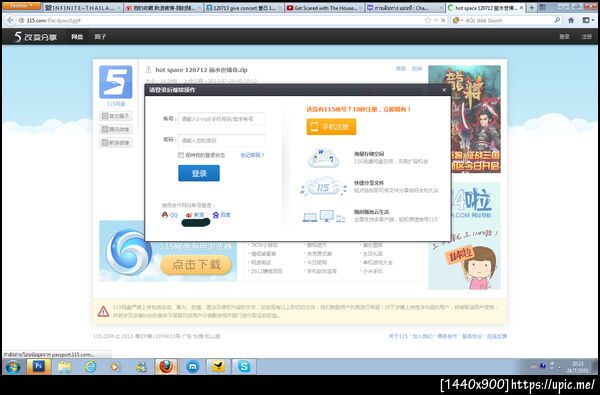Viewport: 600px width, 395px height.
Task: Open the 圈子 header menu item
Action: [x=100, y=37]
